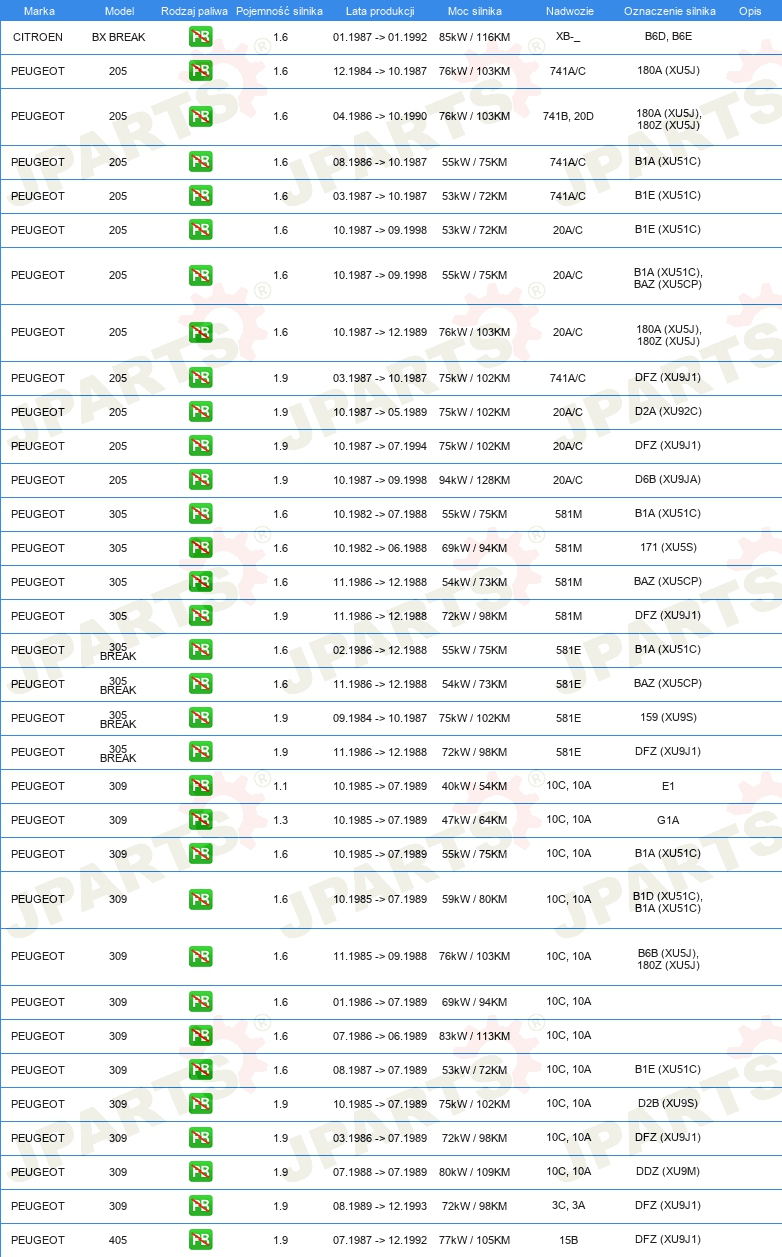Click fuel icon in Peugeot 405 row
The width and height of the screenshot is (782, 1257).
click(200, 1240)
